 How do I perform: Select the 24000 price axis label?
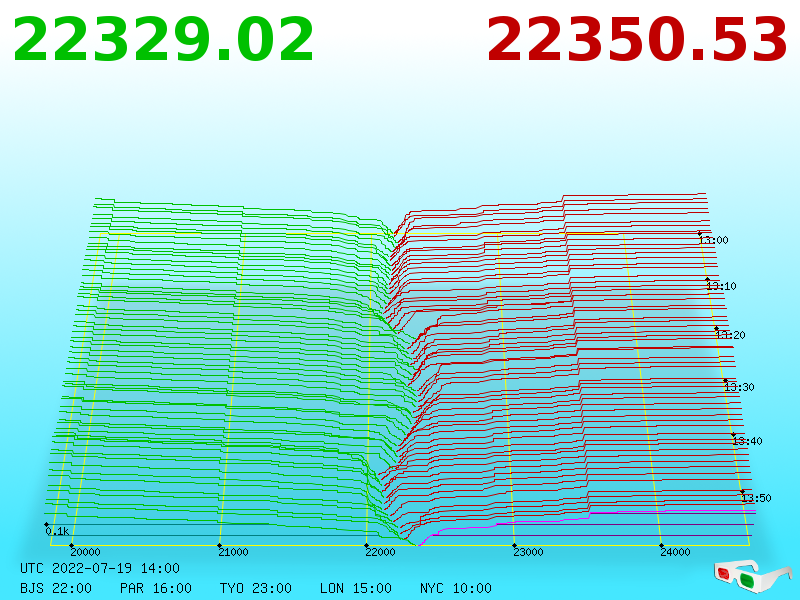click(x=675, y=552)
